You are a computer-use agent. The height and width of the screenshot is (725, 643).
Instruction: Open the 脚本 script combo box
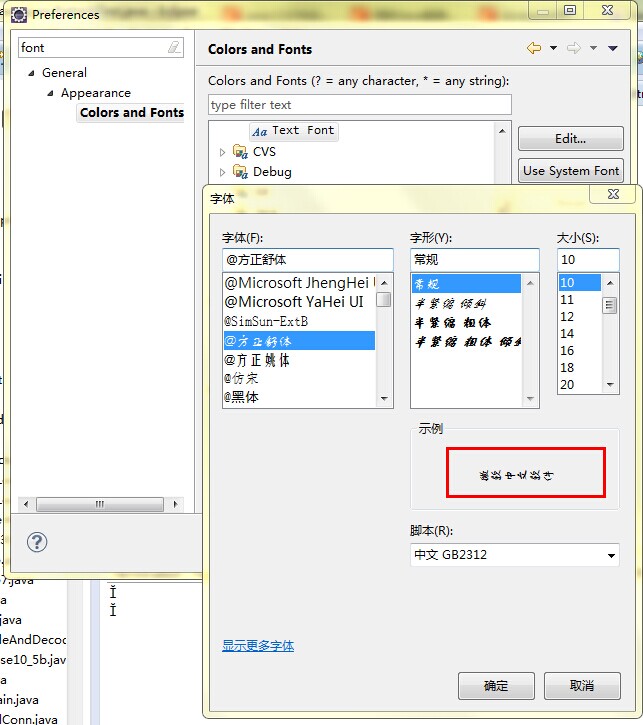(515, 555)
